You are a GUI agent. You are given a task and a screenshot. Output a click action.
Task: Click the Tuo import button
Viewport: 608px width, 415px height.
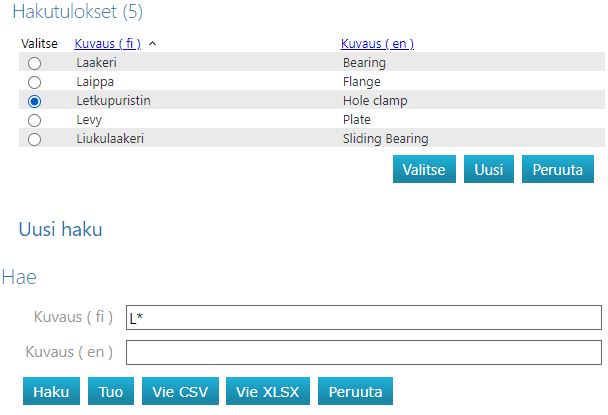111,391
